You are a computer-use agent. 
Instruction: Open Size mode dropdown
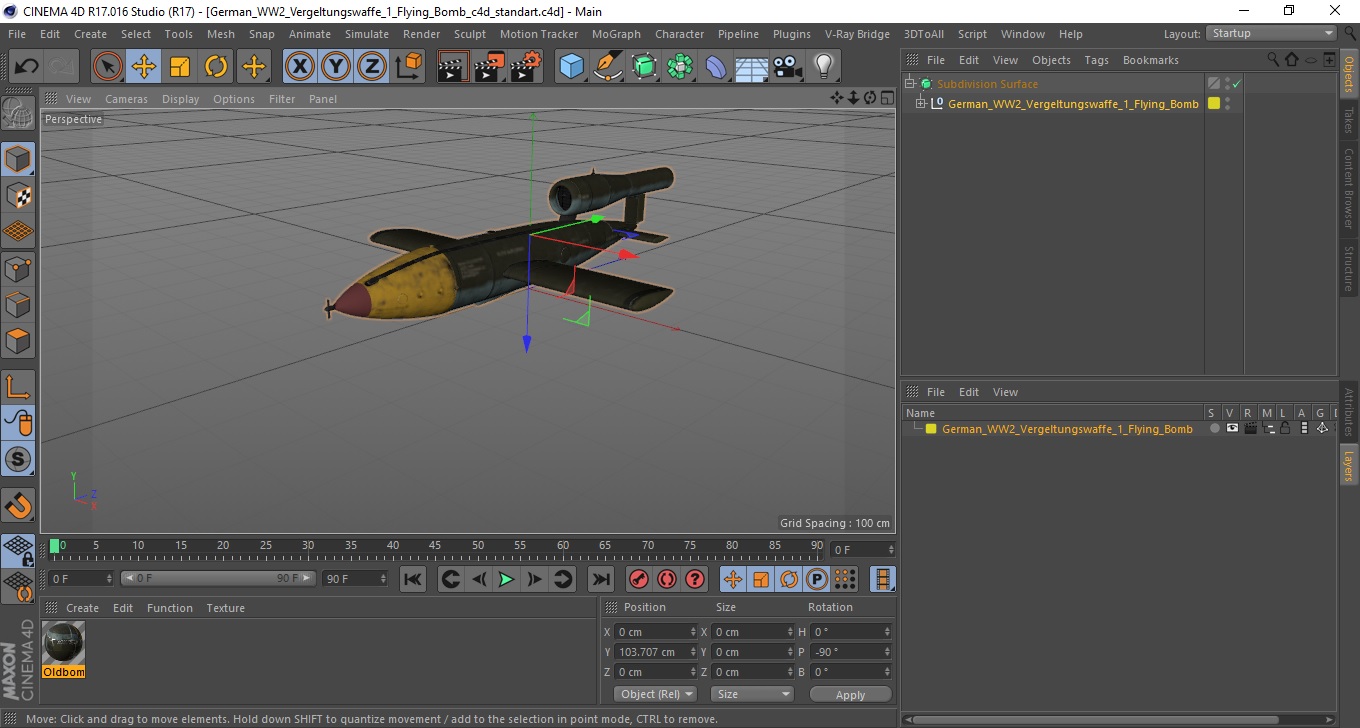coord(752,694)
